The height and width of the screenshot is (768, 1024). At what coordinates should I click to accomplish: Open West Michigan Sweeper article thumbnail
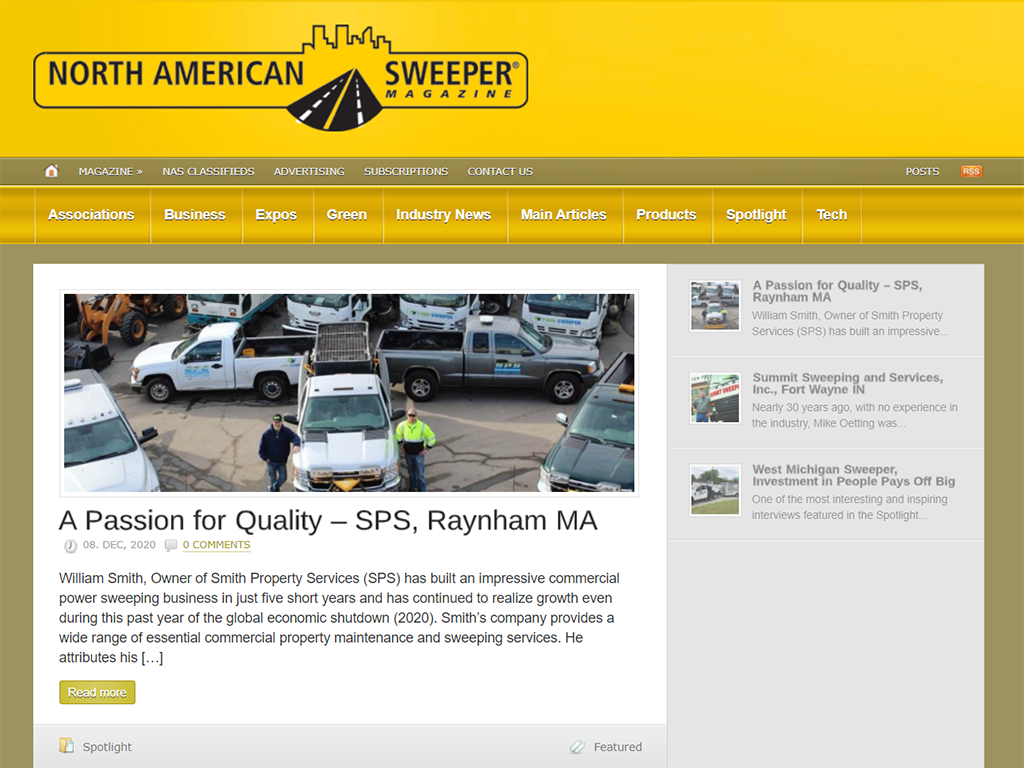click(x=715, y=490)
